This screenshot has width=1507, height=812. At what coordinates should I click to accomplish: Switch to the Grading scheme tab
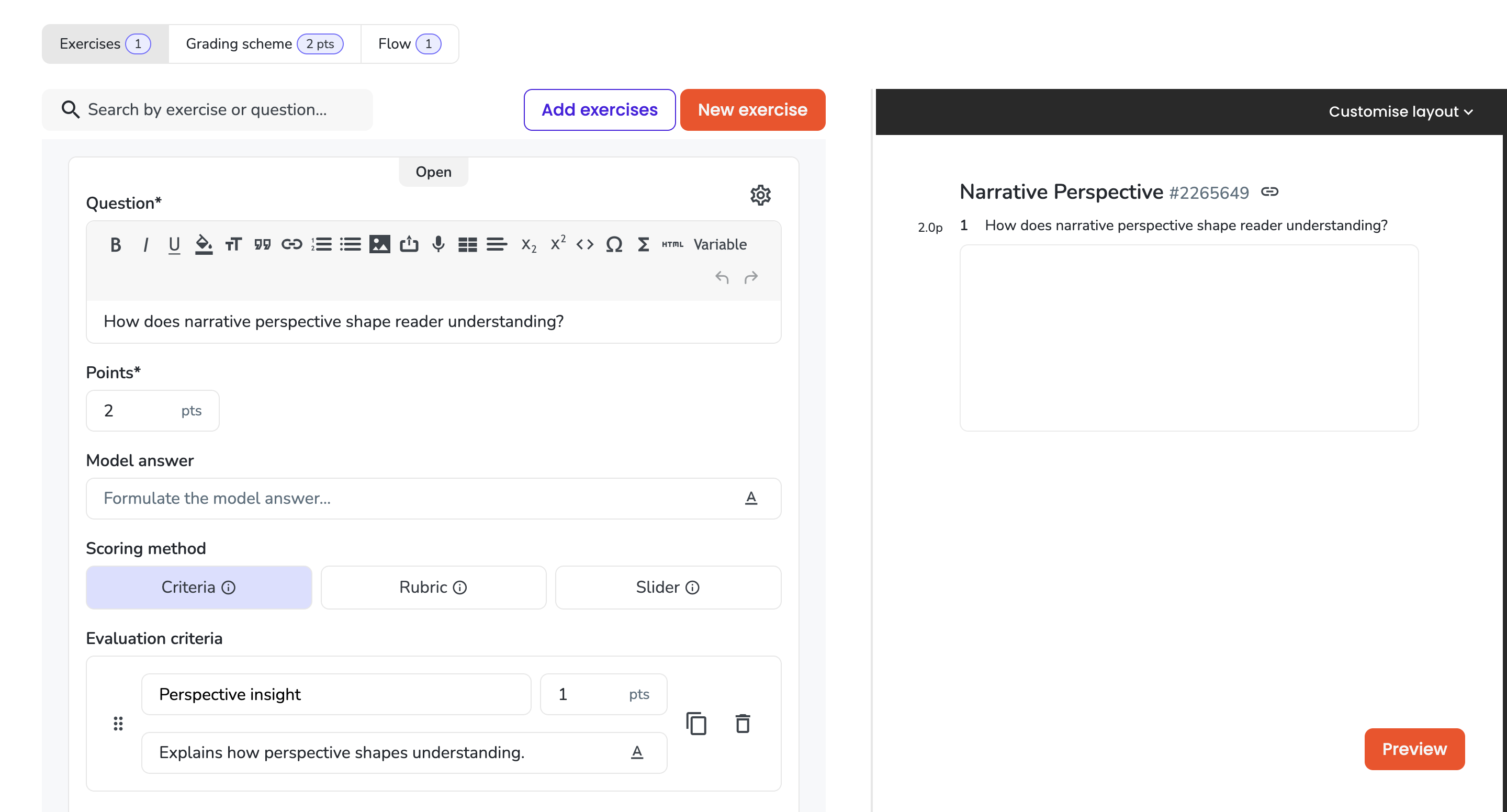[264, 44]
